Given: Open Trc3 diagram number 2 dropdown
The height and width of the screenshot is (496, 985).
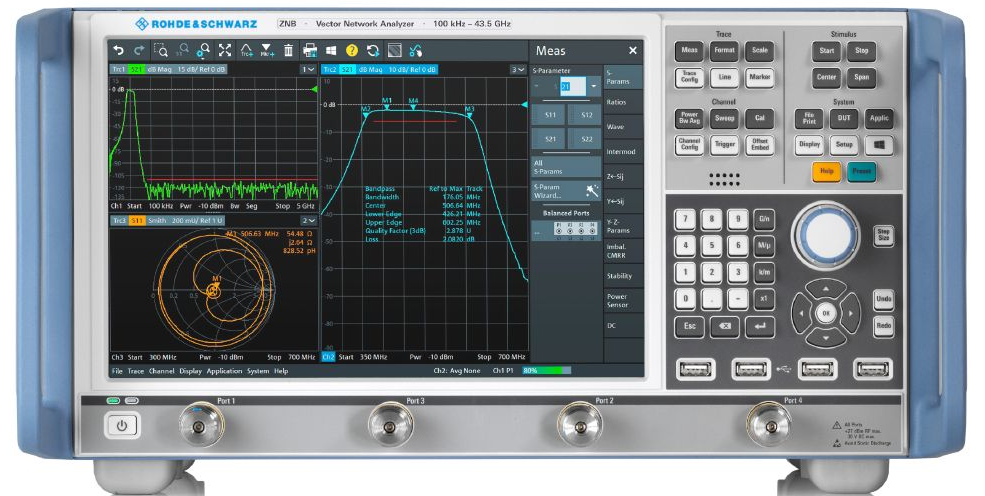Looking at the screenshot, I should (x=308, y=221).
